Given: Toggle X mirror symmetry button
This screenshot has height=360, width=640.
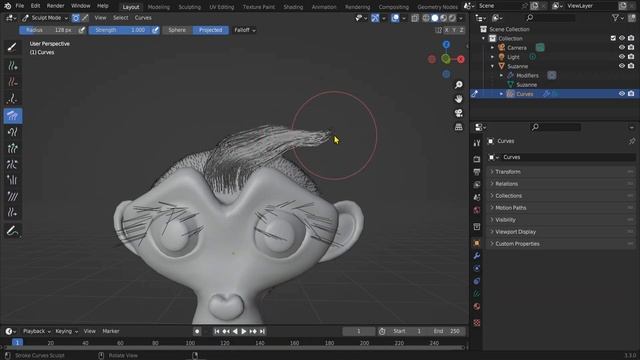Looking at the screenshot, I should point(447,30).
